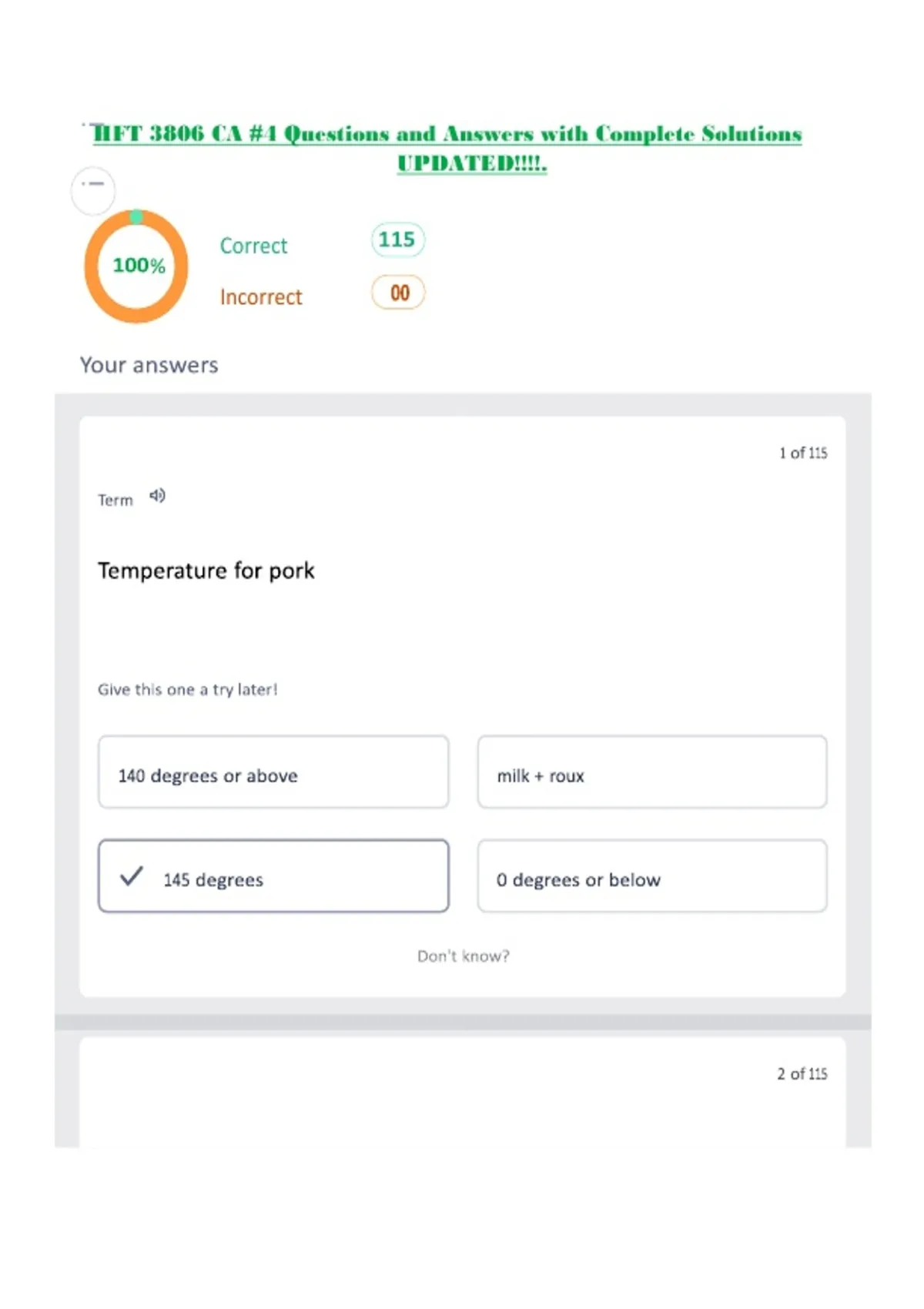The height and width of the screenshot is (1309, 924).
Task: Click the Incorrect count badge showing 00
Action: (398, 293)
